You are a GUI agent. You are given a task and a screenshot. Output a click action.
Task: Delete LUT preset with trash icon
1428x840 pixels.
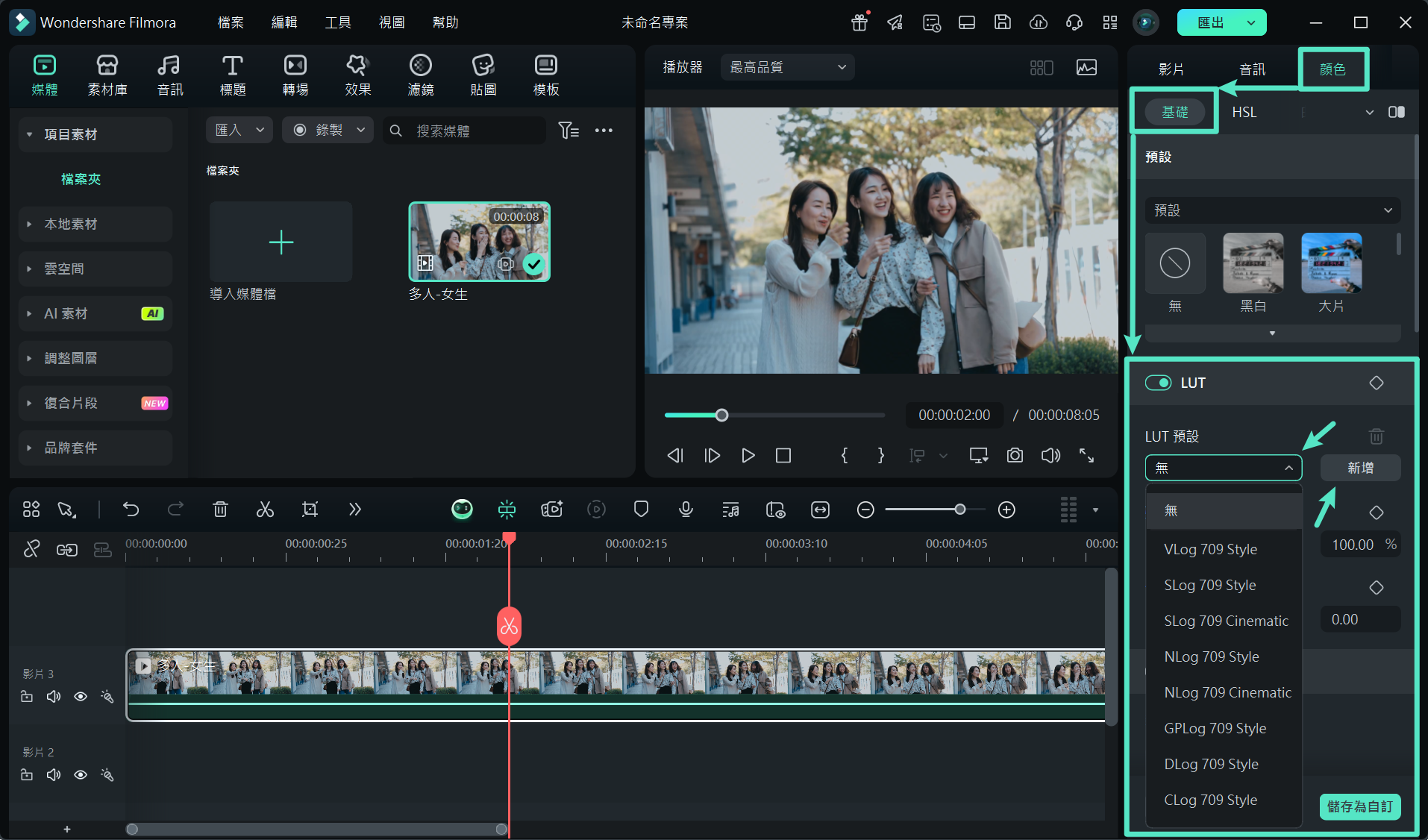tap(1377, 436)
